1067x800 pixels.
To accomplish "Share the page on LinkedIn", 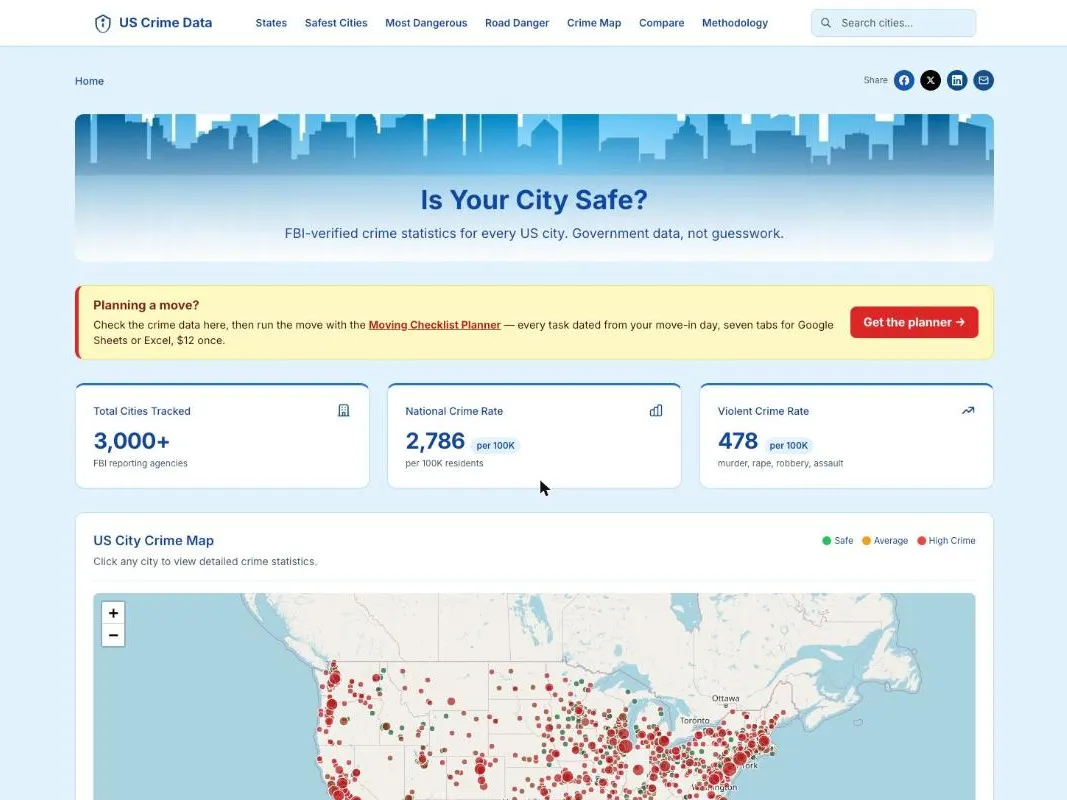I will coord(957,80).
